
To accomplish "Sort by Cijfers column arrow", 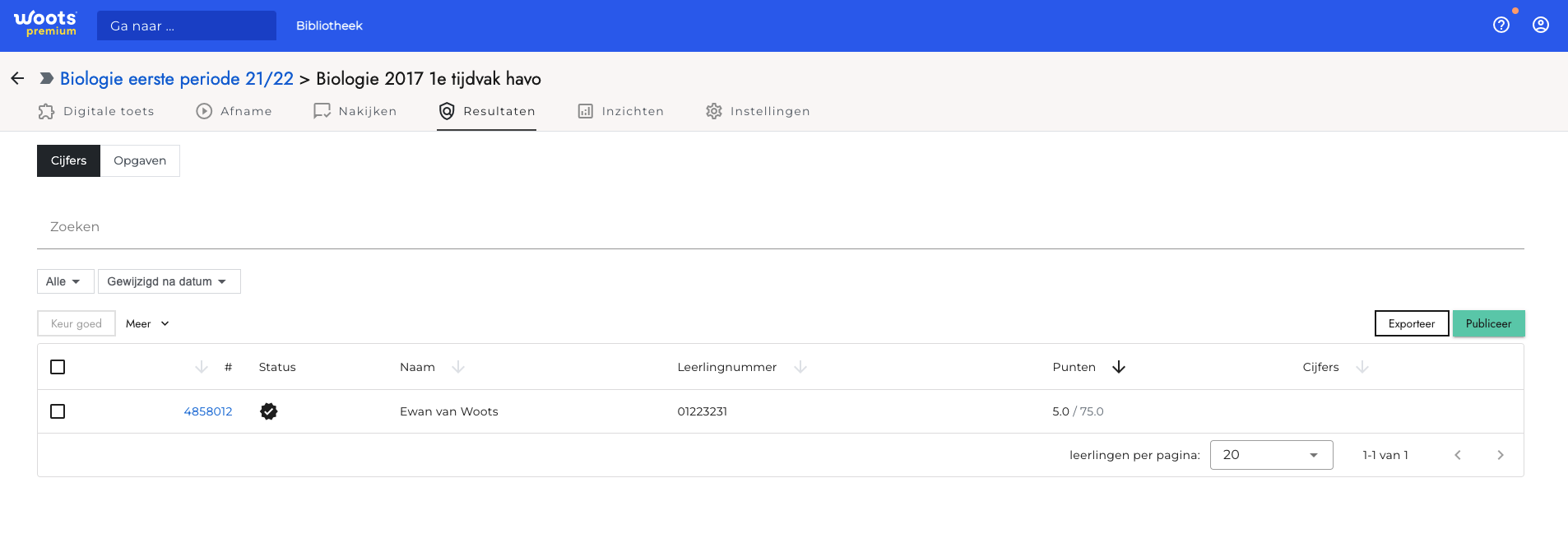I will pos(1362,367).
